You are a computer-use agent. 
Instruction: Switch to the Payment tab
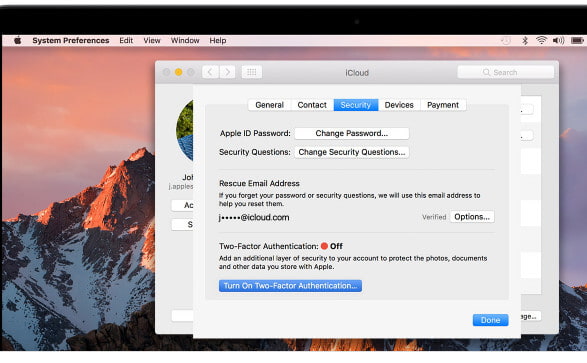click(x=443, y=105)
